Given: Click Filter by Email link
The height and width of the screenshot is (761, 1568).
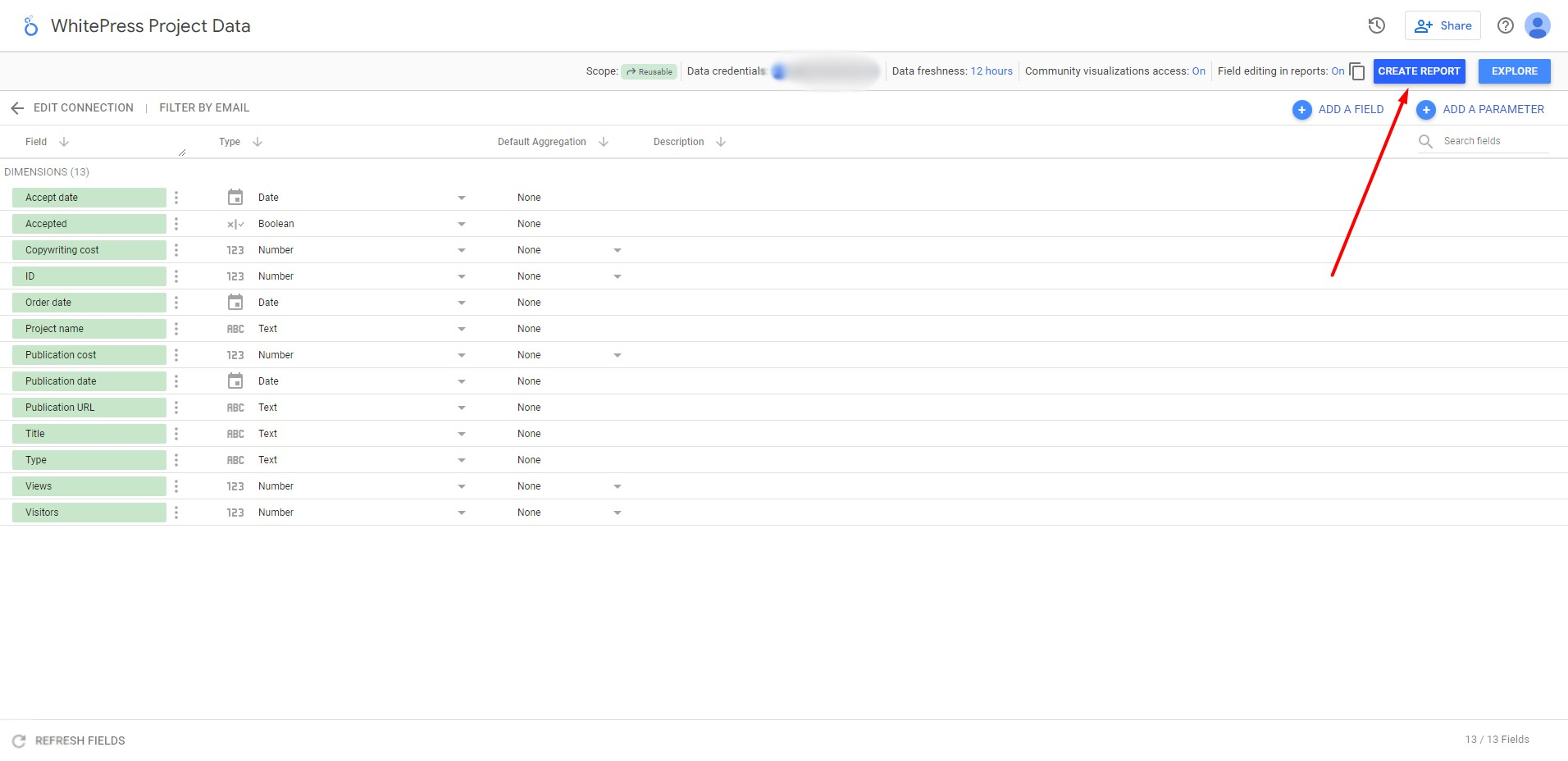Looking at the screenshot, I should pos(204,108).
